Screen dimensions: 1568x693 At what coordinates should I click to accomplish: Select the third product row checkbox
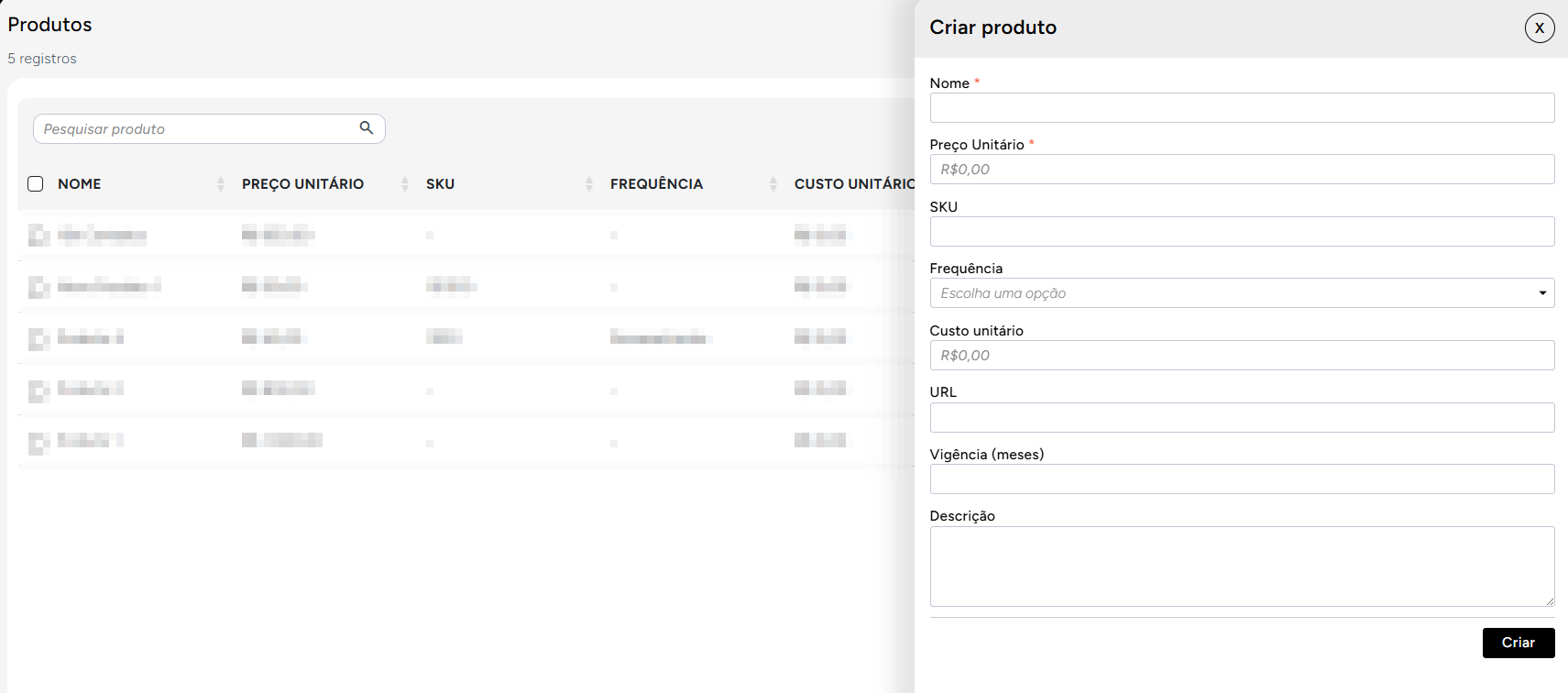38,339
